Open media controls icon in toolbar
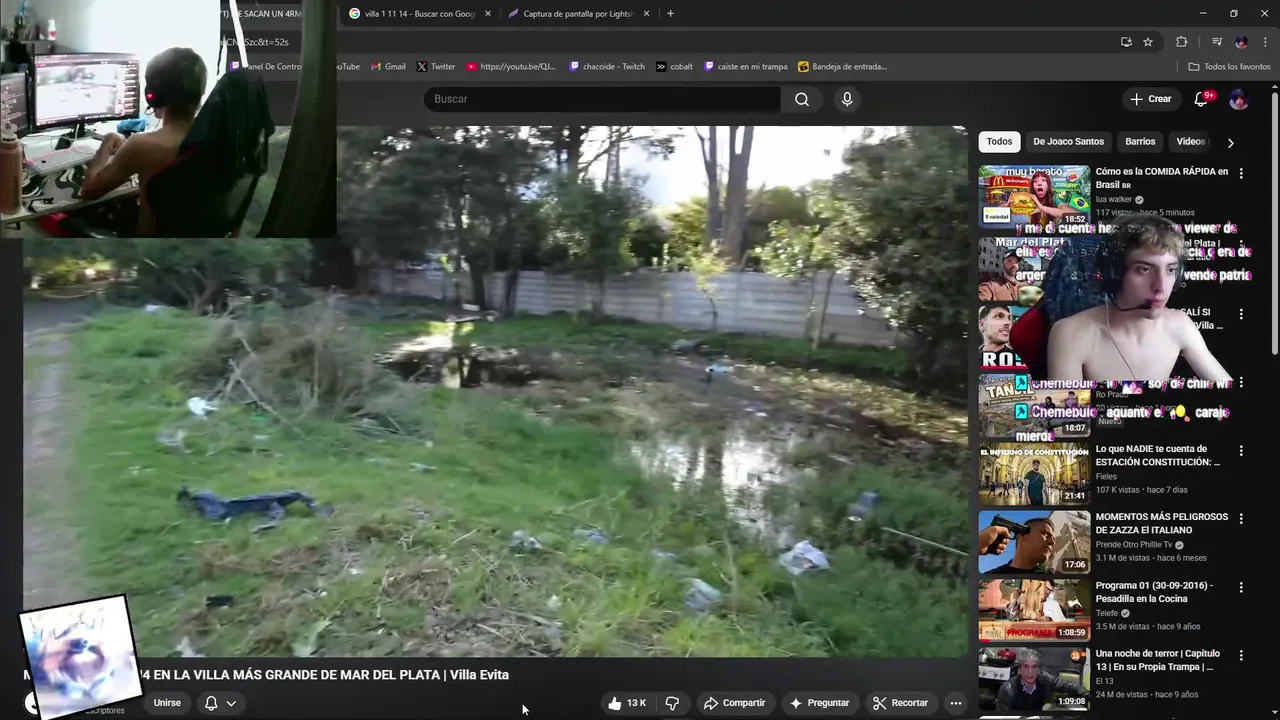The height and width of the screenshot is (720, 1280). point(1216,42)
